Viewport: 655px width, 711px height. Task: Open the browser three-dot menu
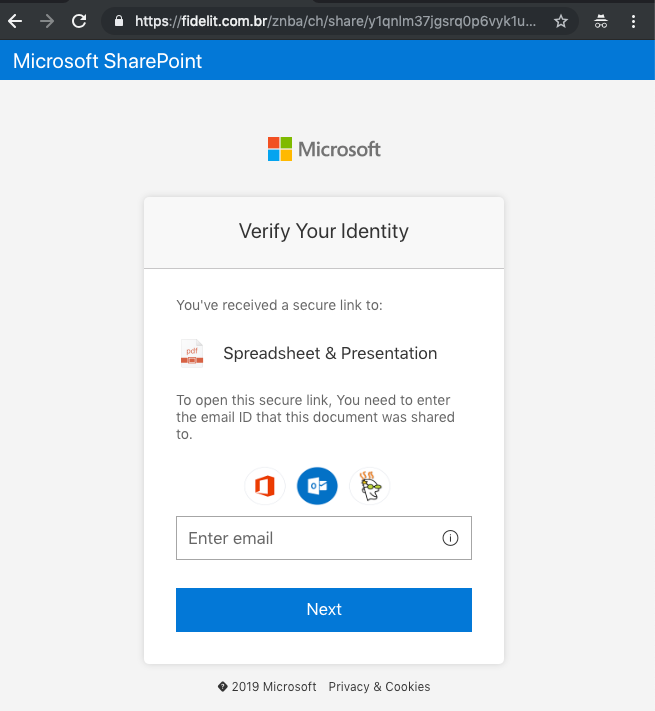pos(633,21)
